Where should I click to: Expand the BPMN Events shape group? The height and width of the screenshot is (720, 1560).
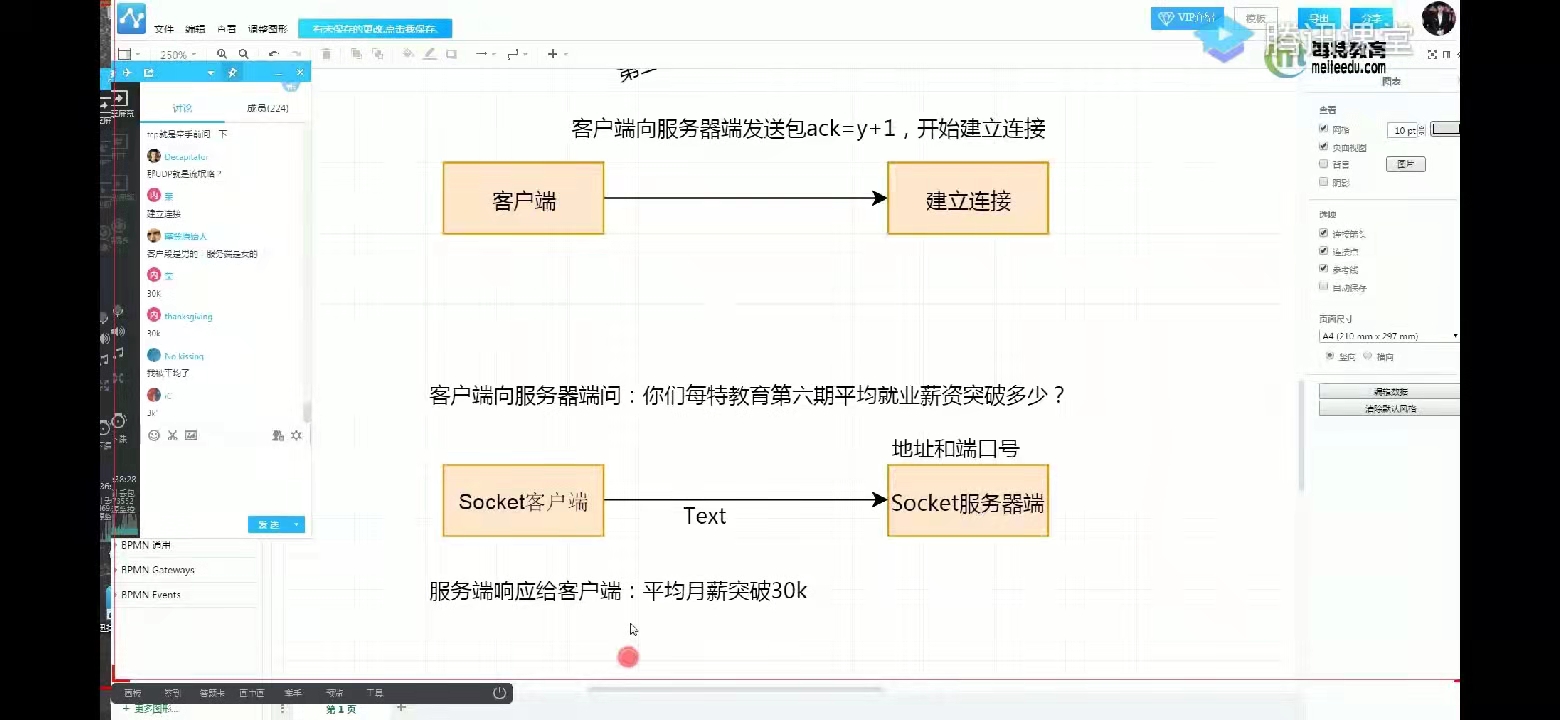point(151,595)
